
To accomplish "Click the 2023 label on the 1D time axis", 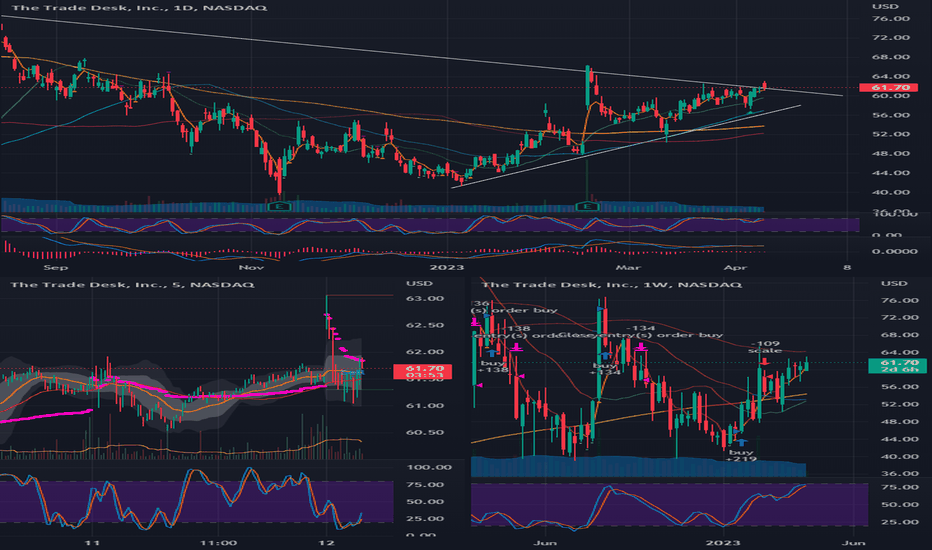I will pyautogui.click(x=447, y=268).
